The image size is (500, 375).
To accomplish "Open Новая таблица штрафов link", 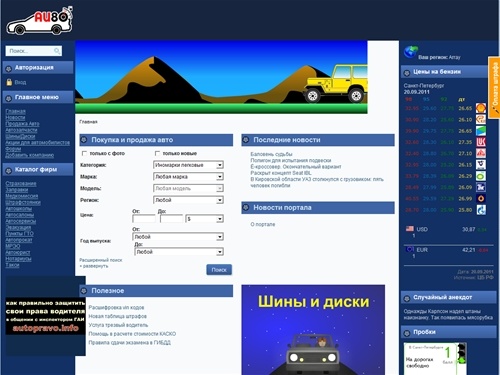I will pyautogui.click(x=117, y=316).
